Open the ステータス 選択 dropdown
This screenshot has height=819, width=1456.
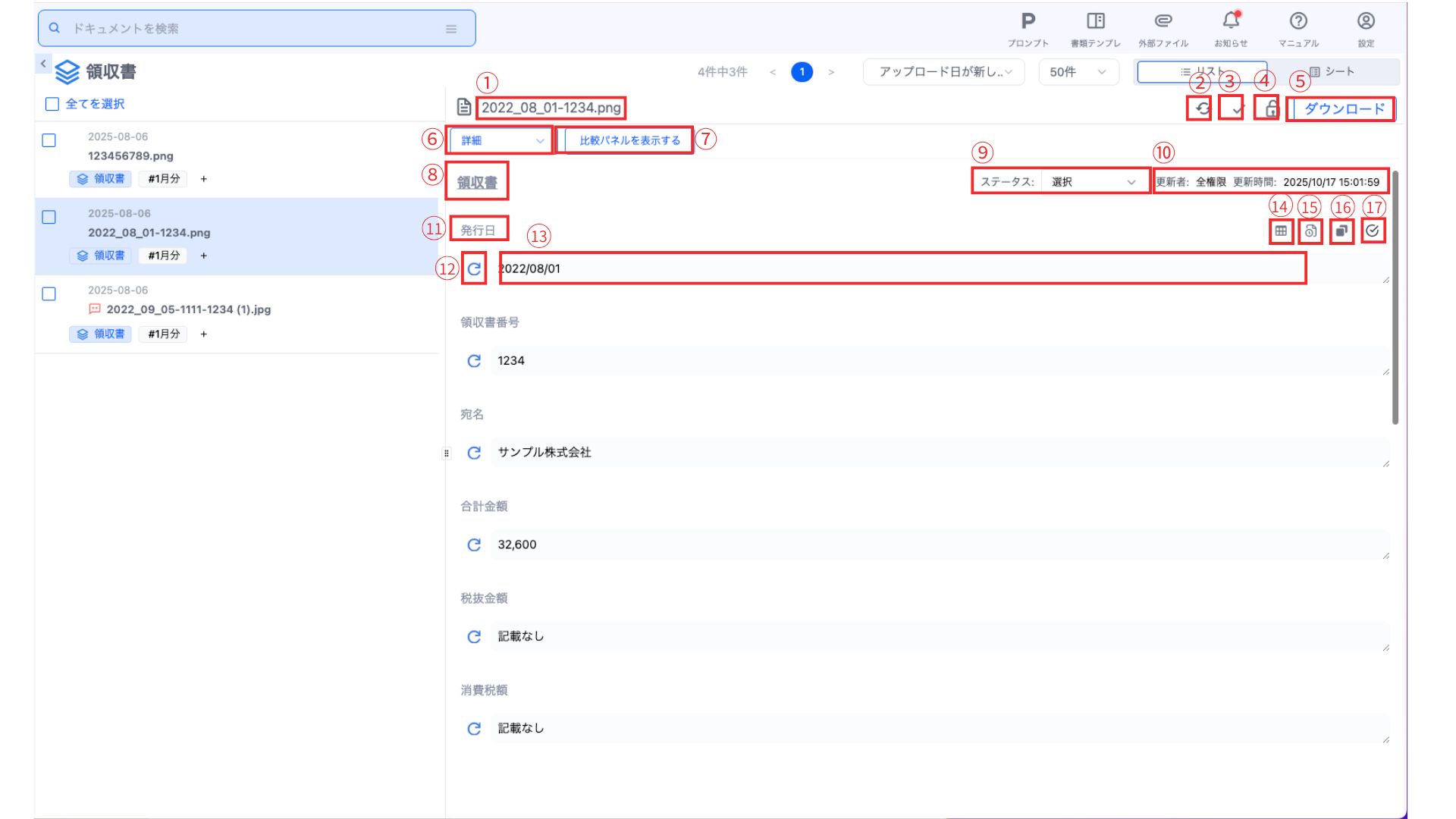pos(1094,182)
